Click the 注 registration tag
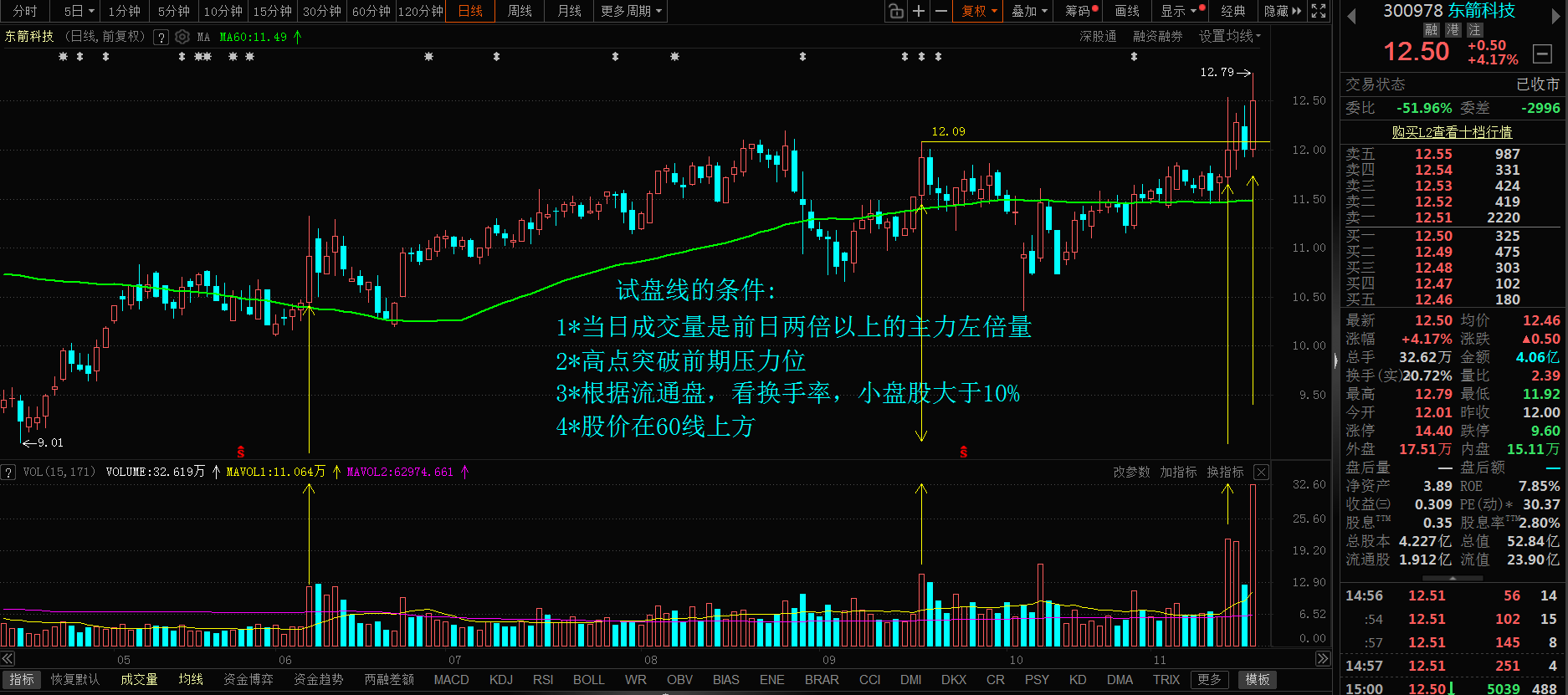Image resolution: width=1568 pixels, height=695 pixels. 1475,30
